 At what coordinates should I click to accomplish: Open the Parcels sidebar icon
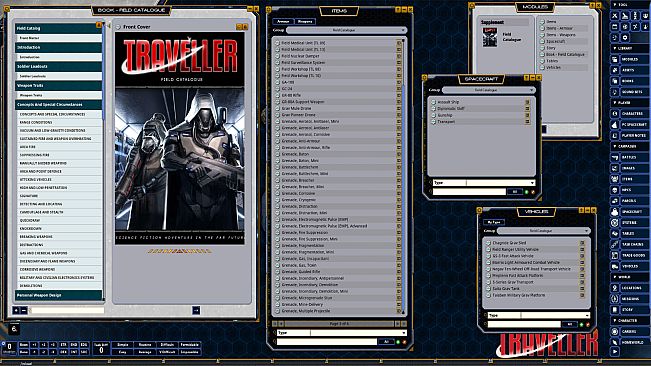coord(615,200)
